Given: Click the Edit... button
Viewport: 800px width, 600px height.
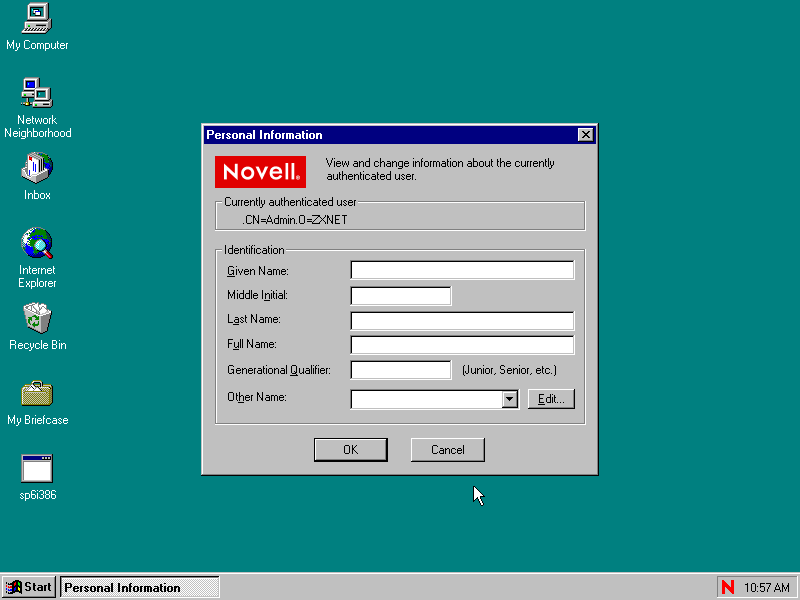Looking at the screenshot, I should click(551, 399).
